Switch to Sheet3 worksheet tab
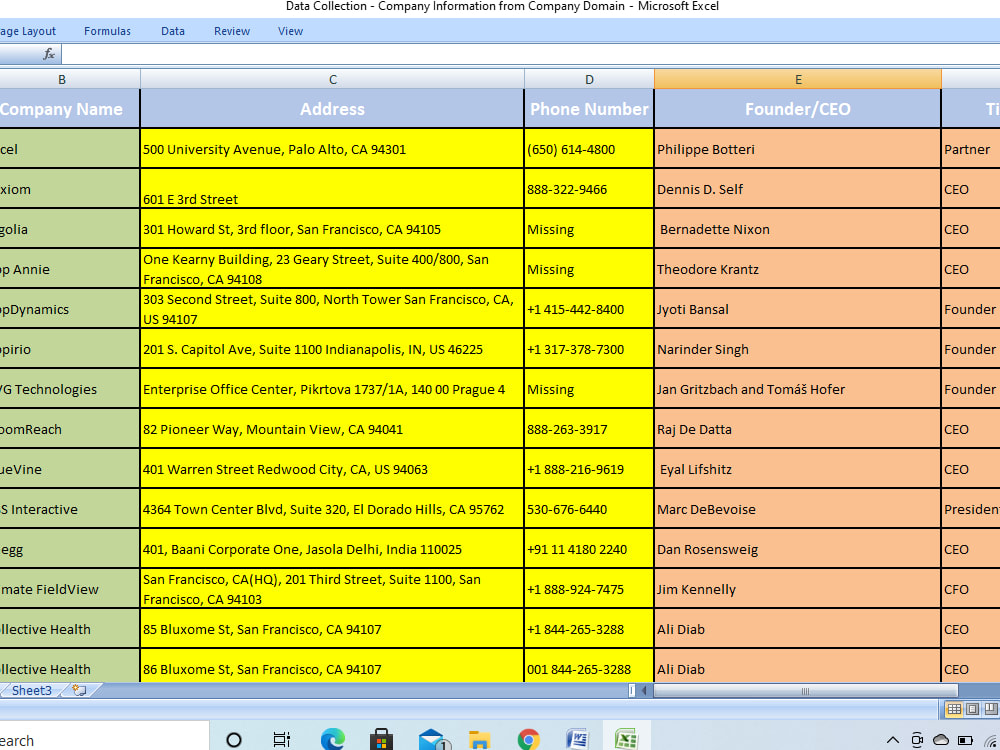 pos(31,690)
